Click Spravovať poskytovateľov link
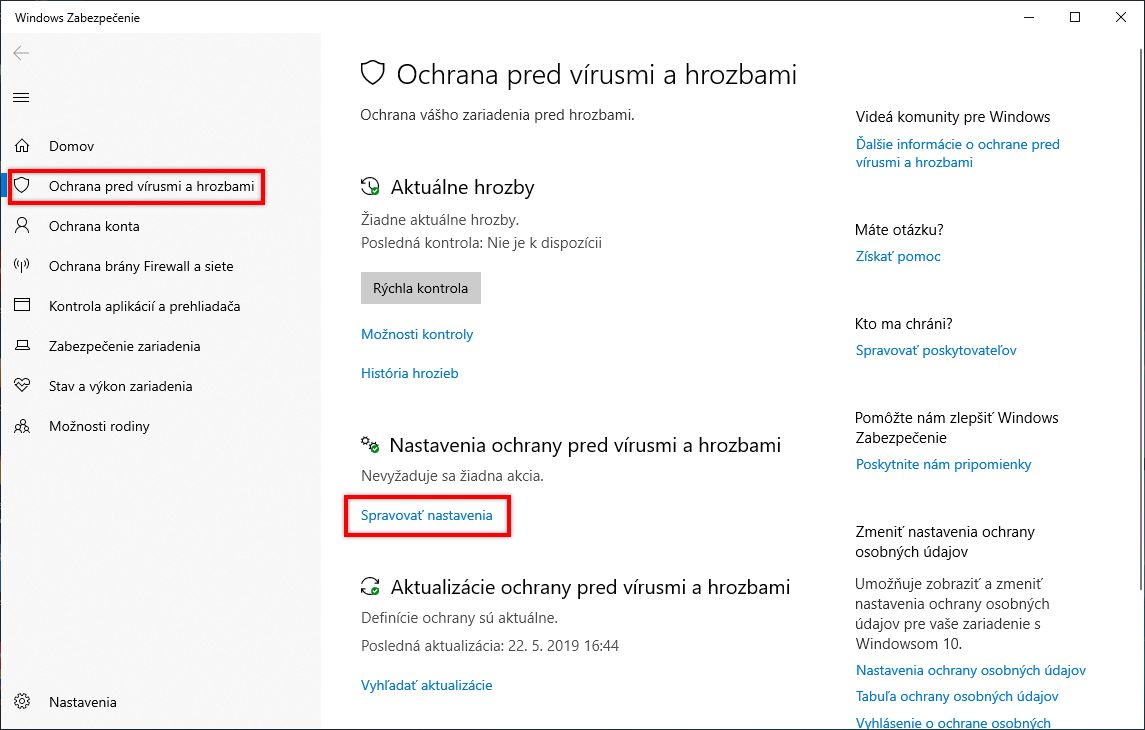Image resolution: width=1145 pixels, height=730 pixels. [935, 350]
